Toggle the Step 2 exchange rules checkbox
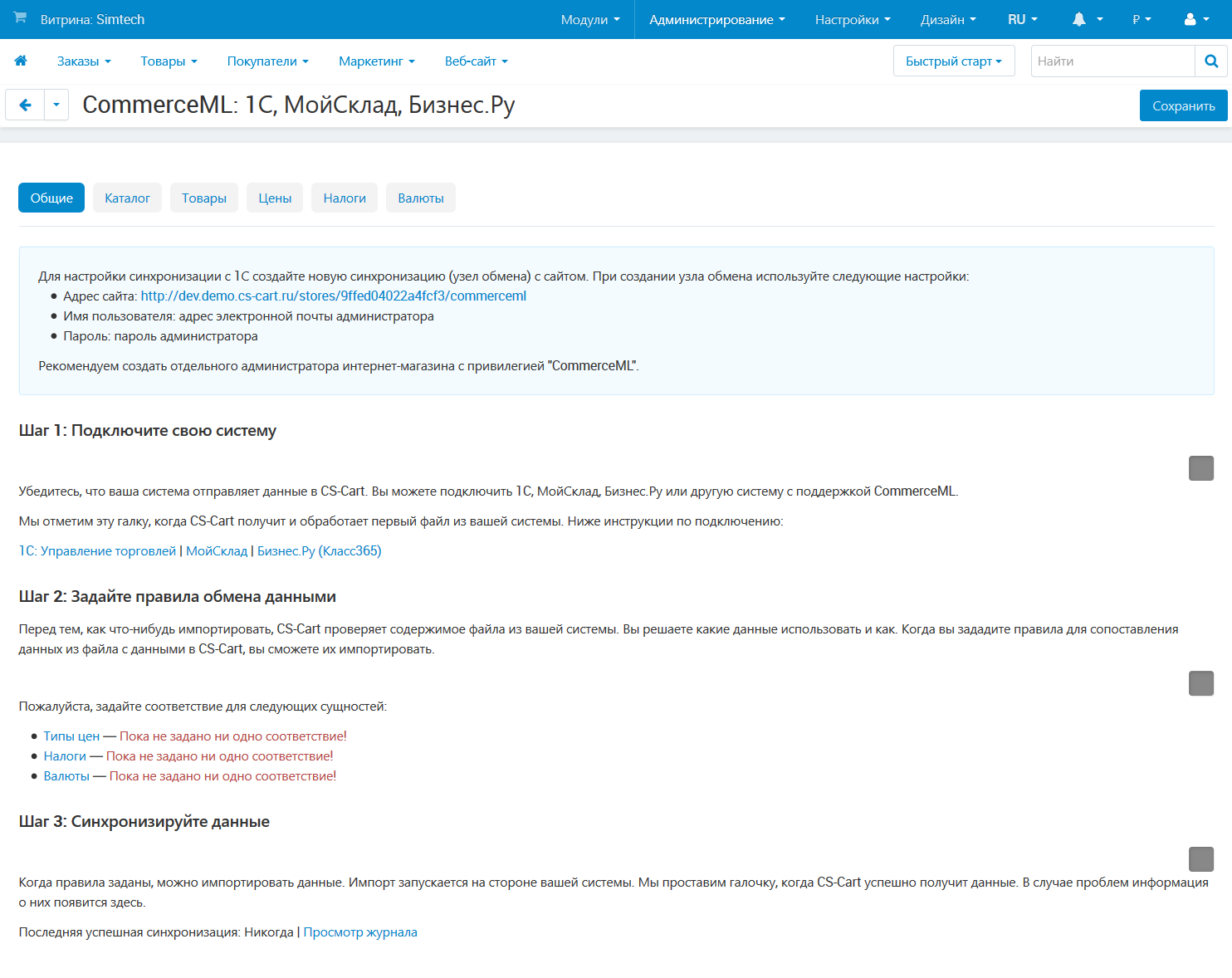This screenshot has height=978, width=1232. coord(1201,683)
